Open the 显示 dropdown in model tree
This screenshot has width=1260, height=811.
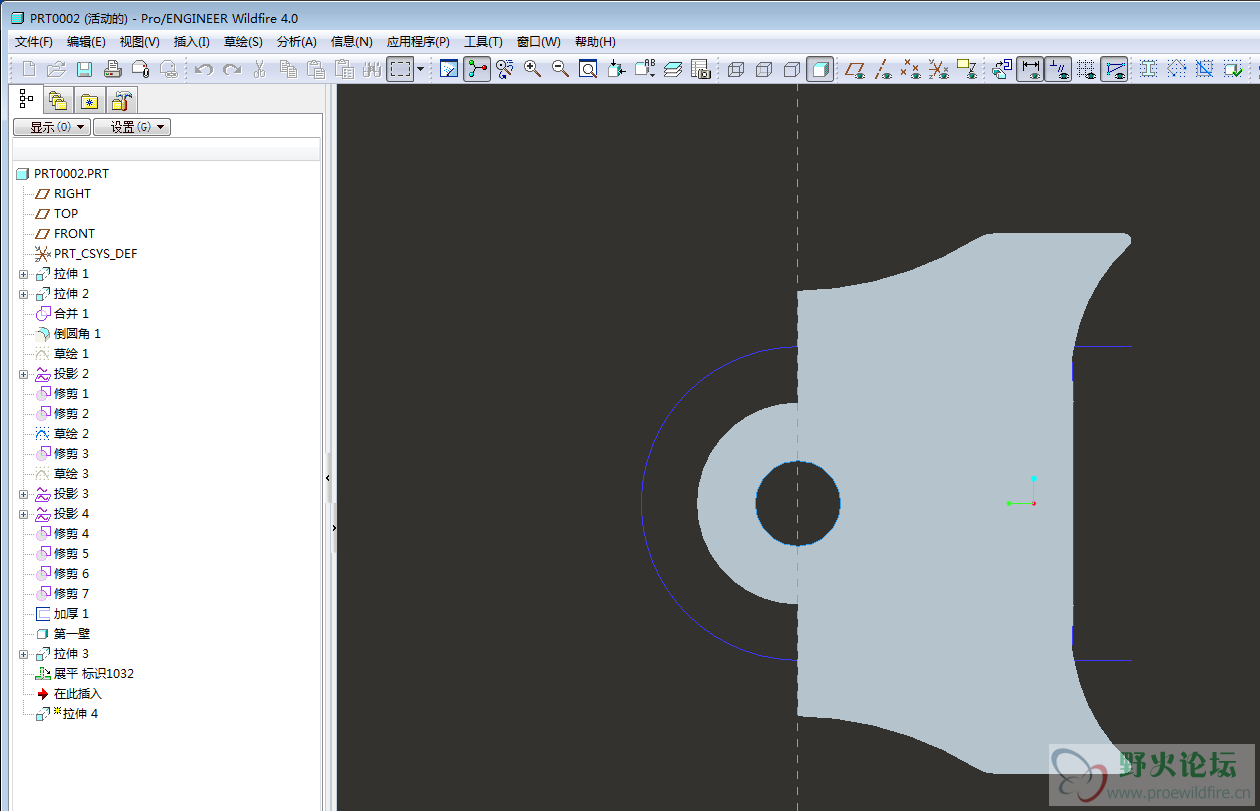pos(51,127)
